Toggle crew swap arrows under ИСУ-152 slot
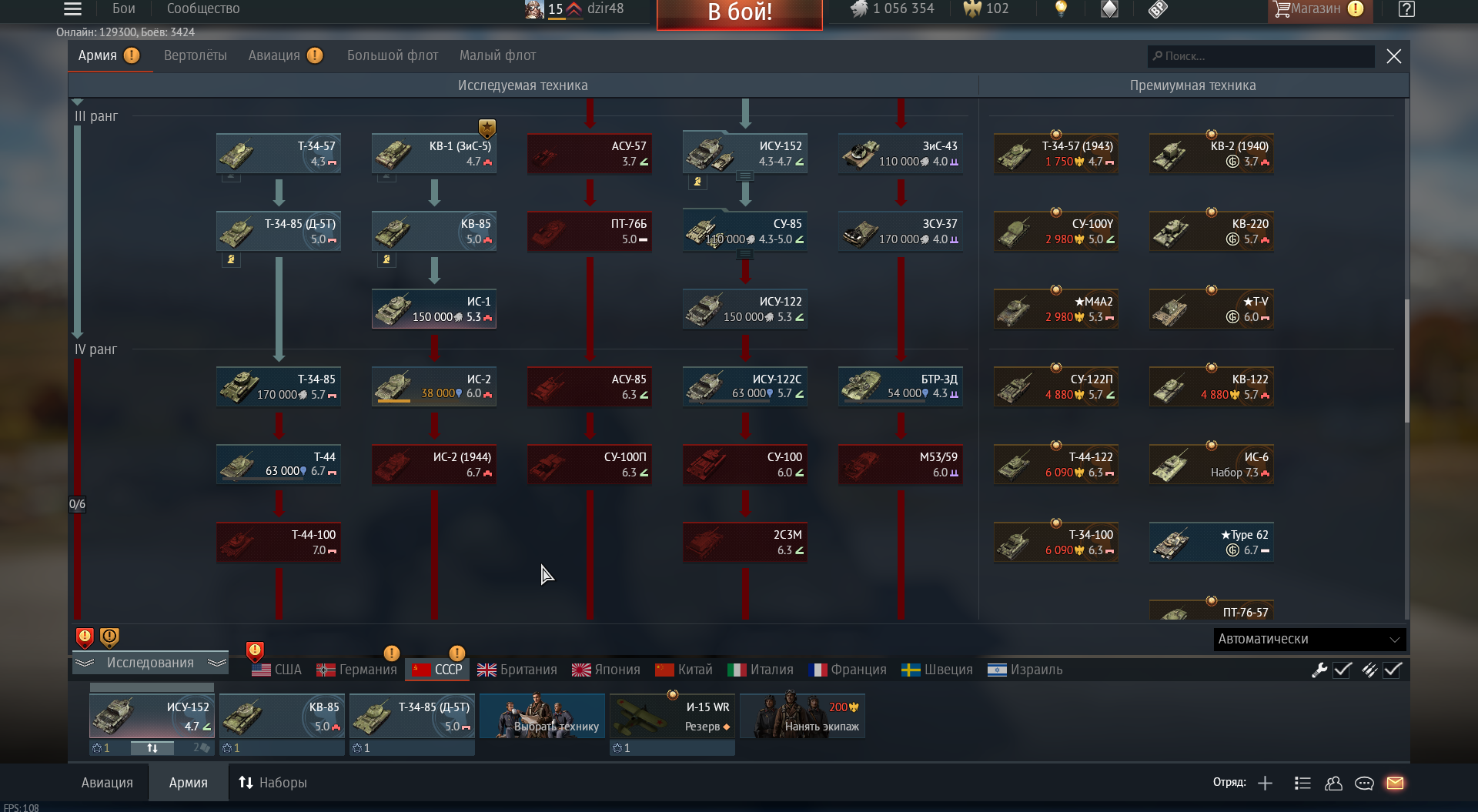Image resolution: width=1478 pixels, height=812 pixels. tap(152, 747)
